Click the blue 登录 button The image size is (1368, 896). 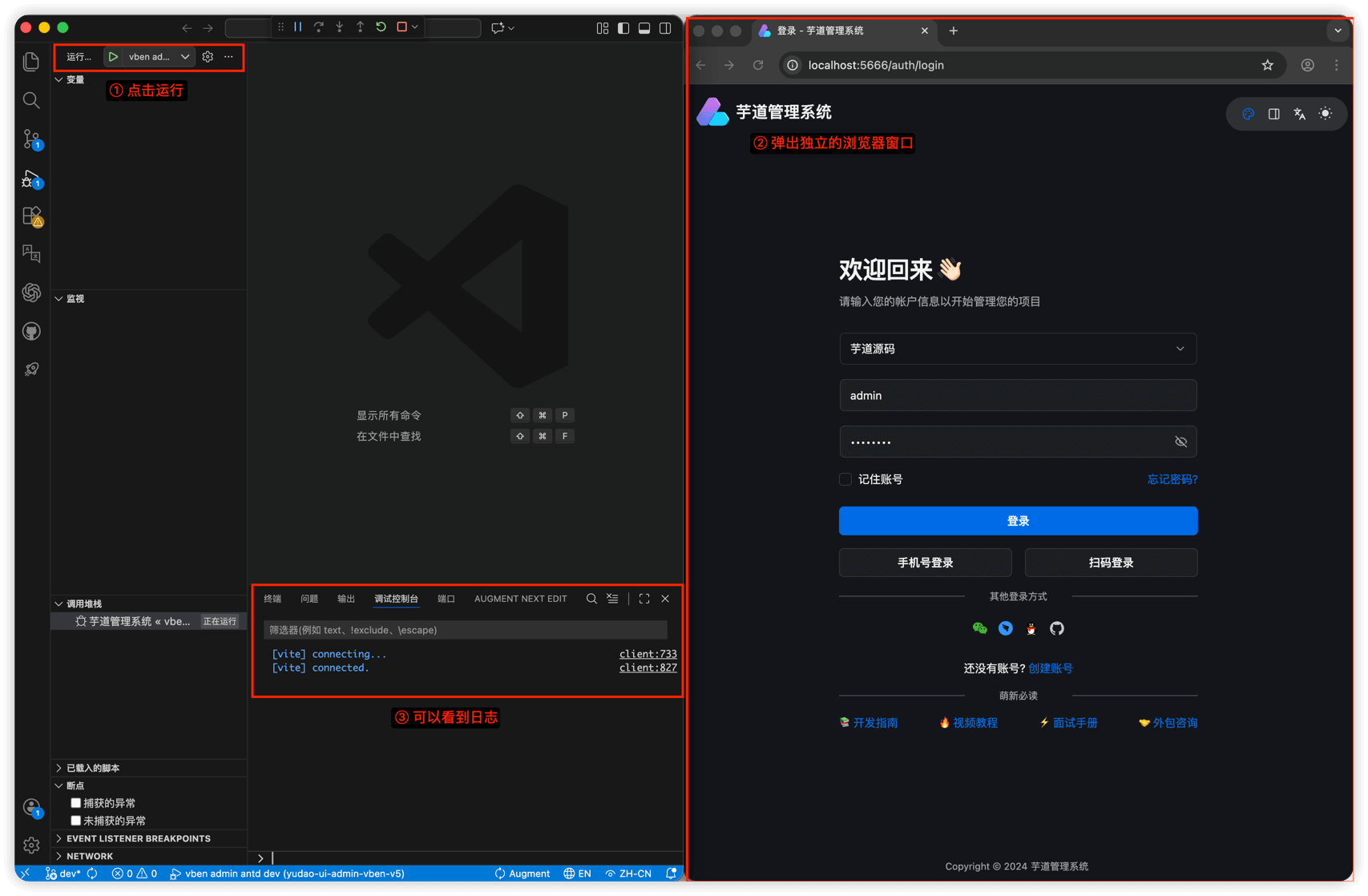[x=1018, y=521]
